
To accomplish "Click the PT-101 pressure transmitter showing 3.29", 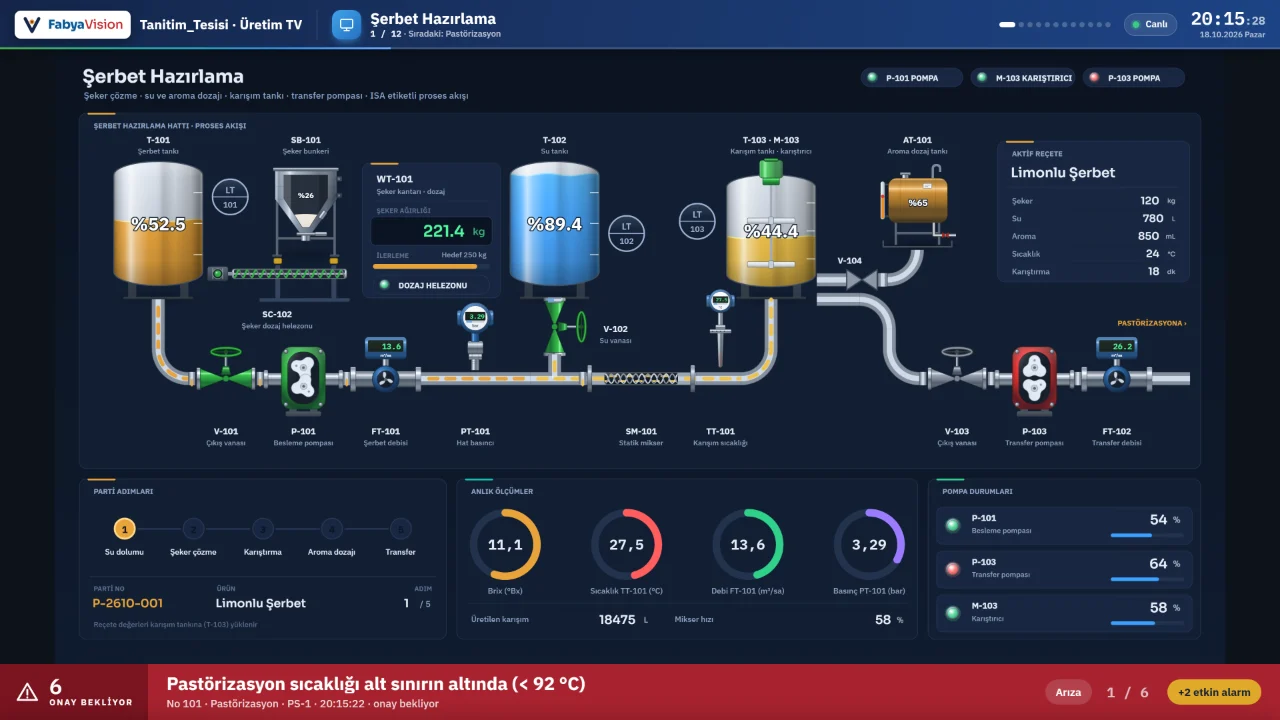I will pyautogui.click(x=475, y=335).
